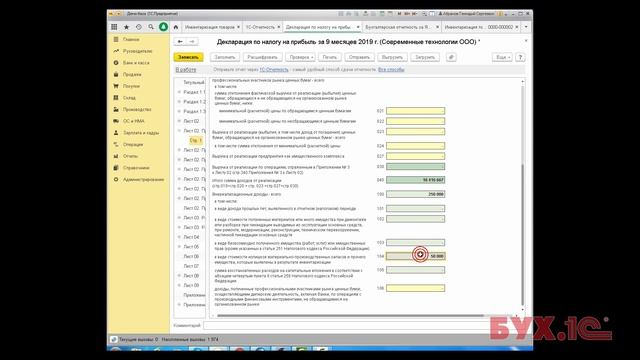Click the Записать button
Screen dimensions: 640x360
tap(188, 57)
